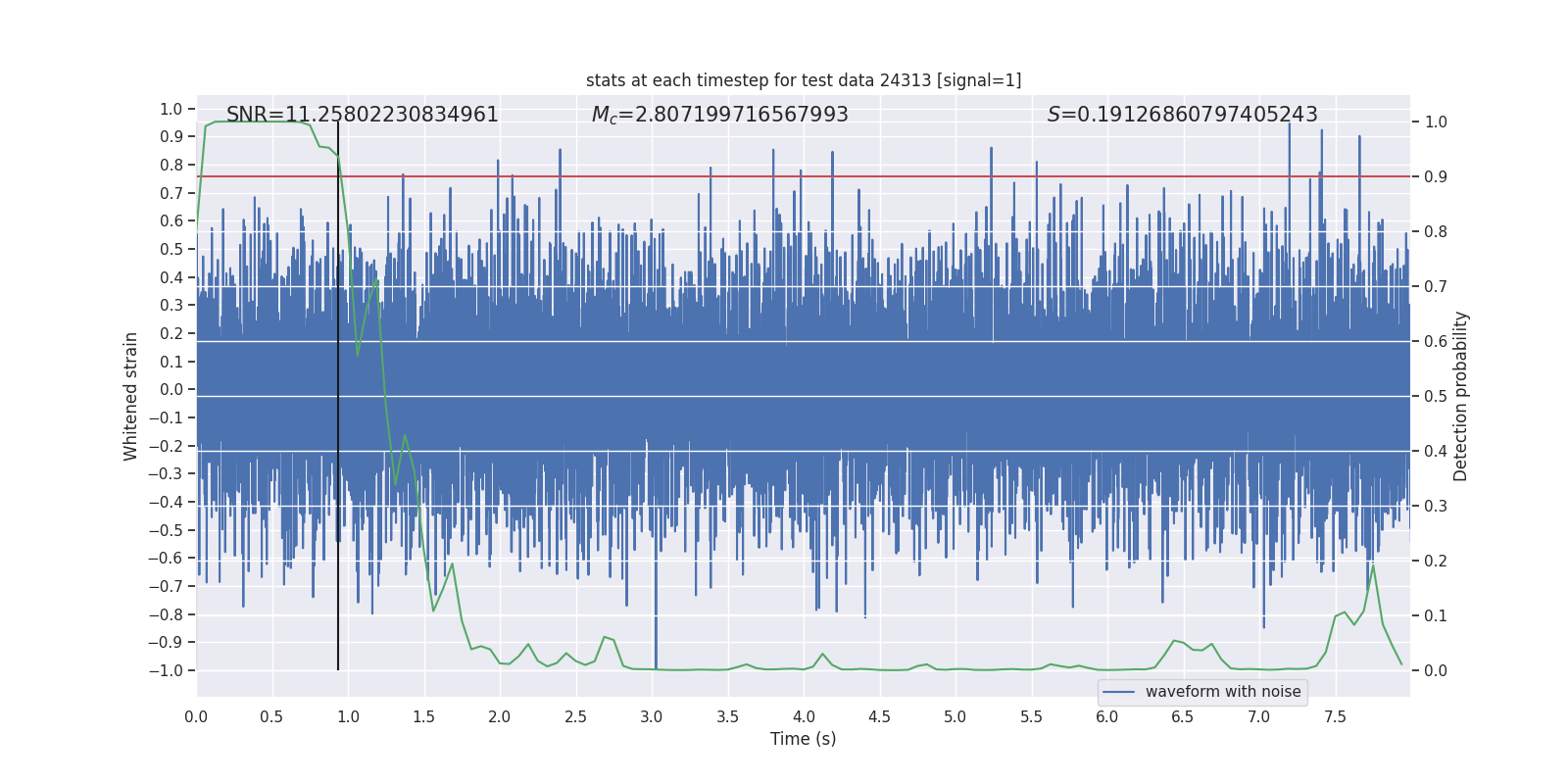Click the blue line sample in the legend
The image size is (1568, 784).
pyautogui.click(x=1118, y=692)
